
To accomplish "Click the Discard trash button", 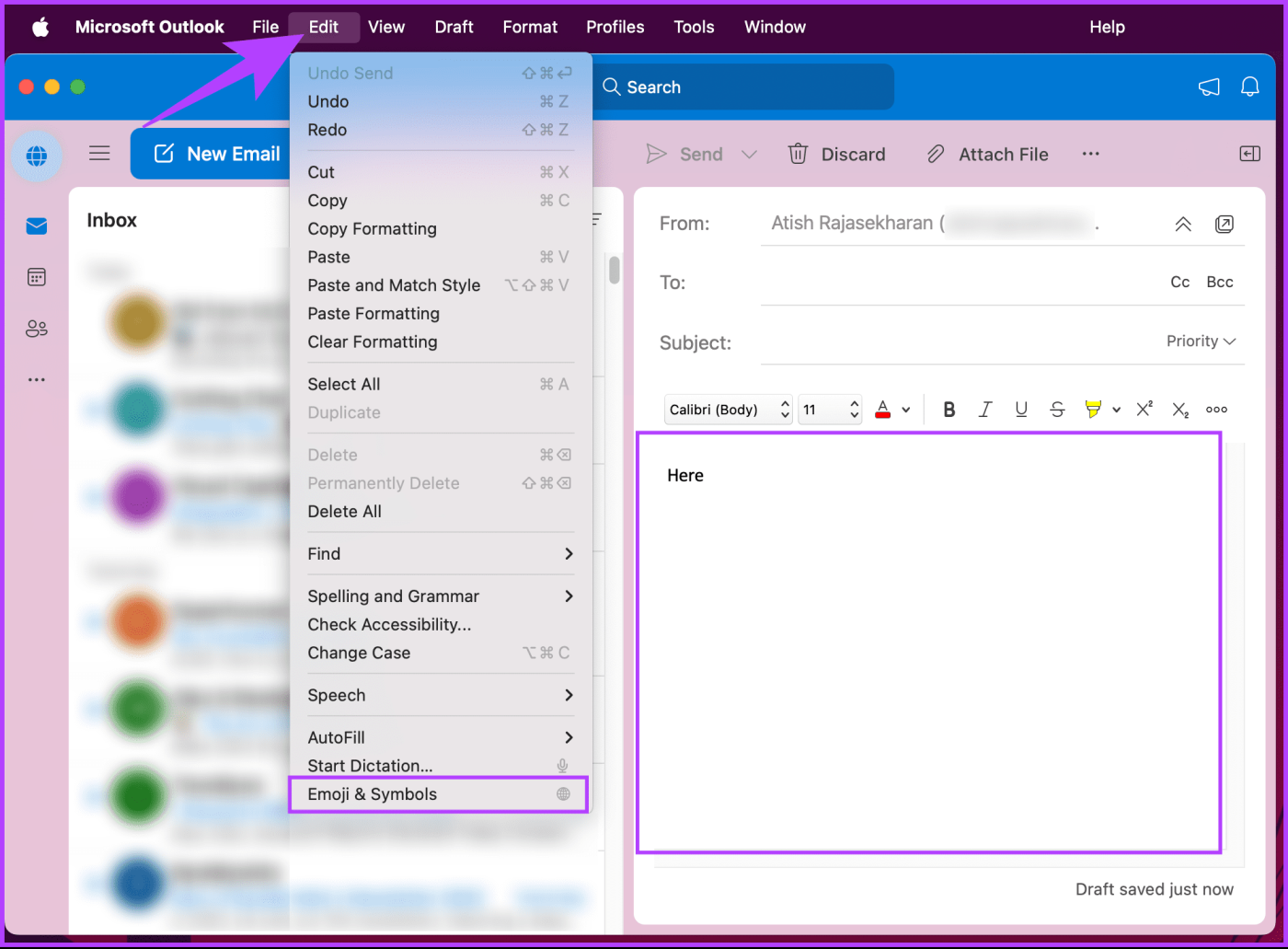I will (x=837, y=154).
